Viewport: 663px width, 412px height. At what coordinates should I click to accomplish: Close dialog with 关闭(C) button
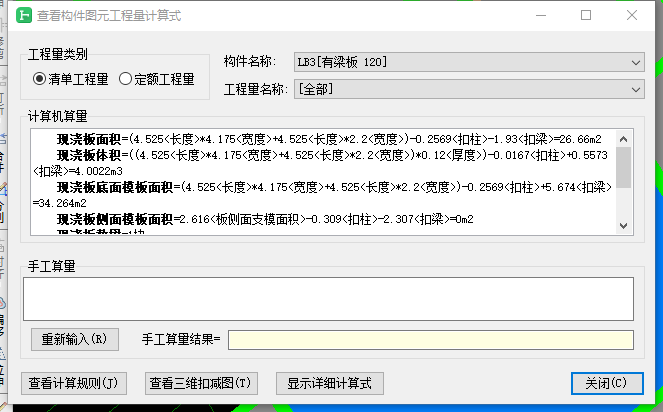607,383
